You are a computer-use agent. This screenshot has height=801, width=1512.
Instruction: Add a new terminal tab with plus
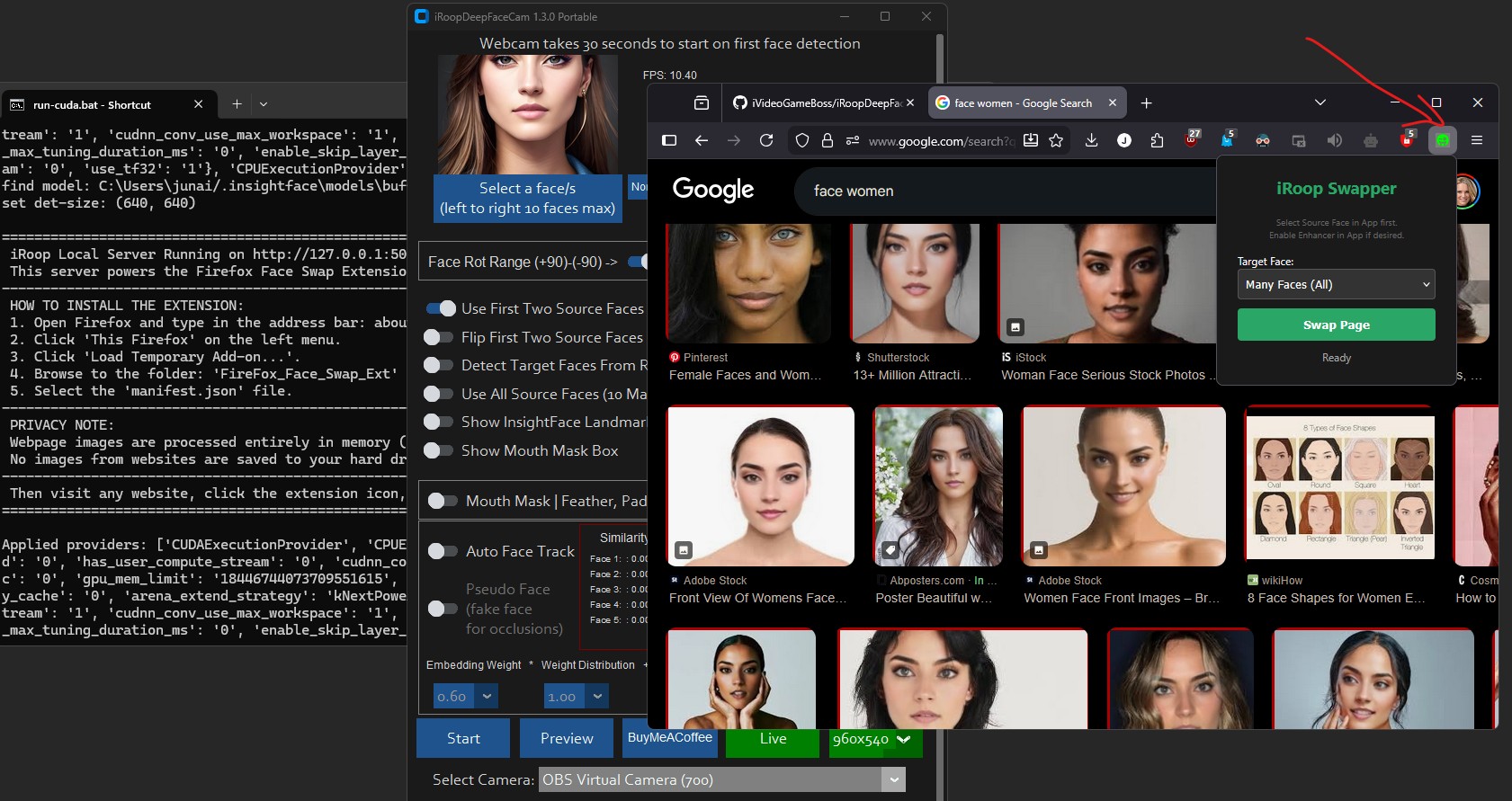(237, 104)
